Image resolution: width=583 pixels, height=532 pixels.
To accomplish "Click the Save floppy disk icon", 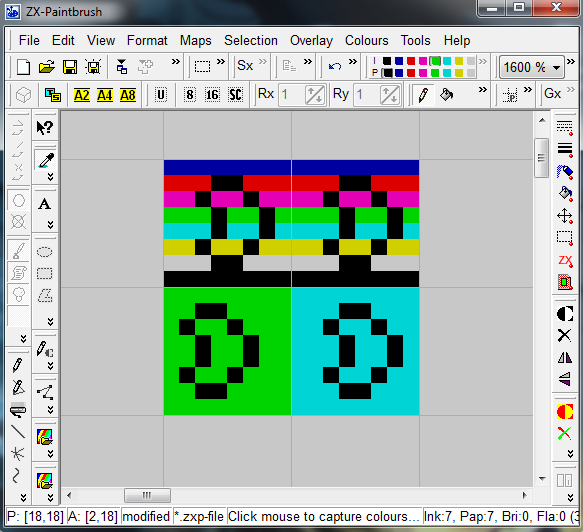I will (70, 67).
